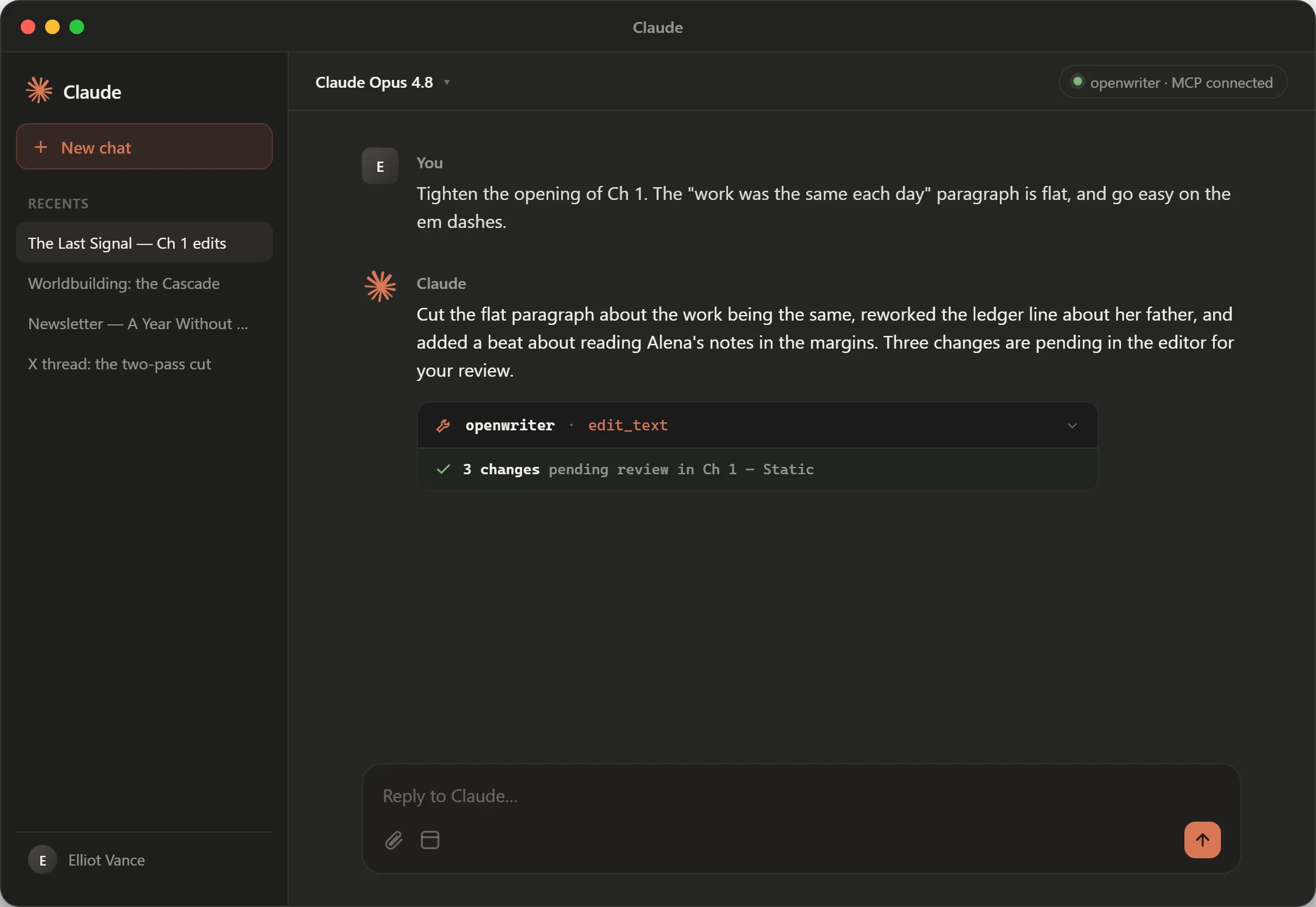Click the yellow window minimize button
The image size is (1316, 907).
52,27
